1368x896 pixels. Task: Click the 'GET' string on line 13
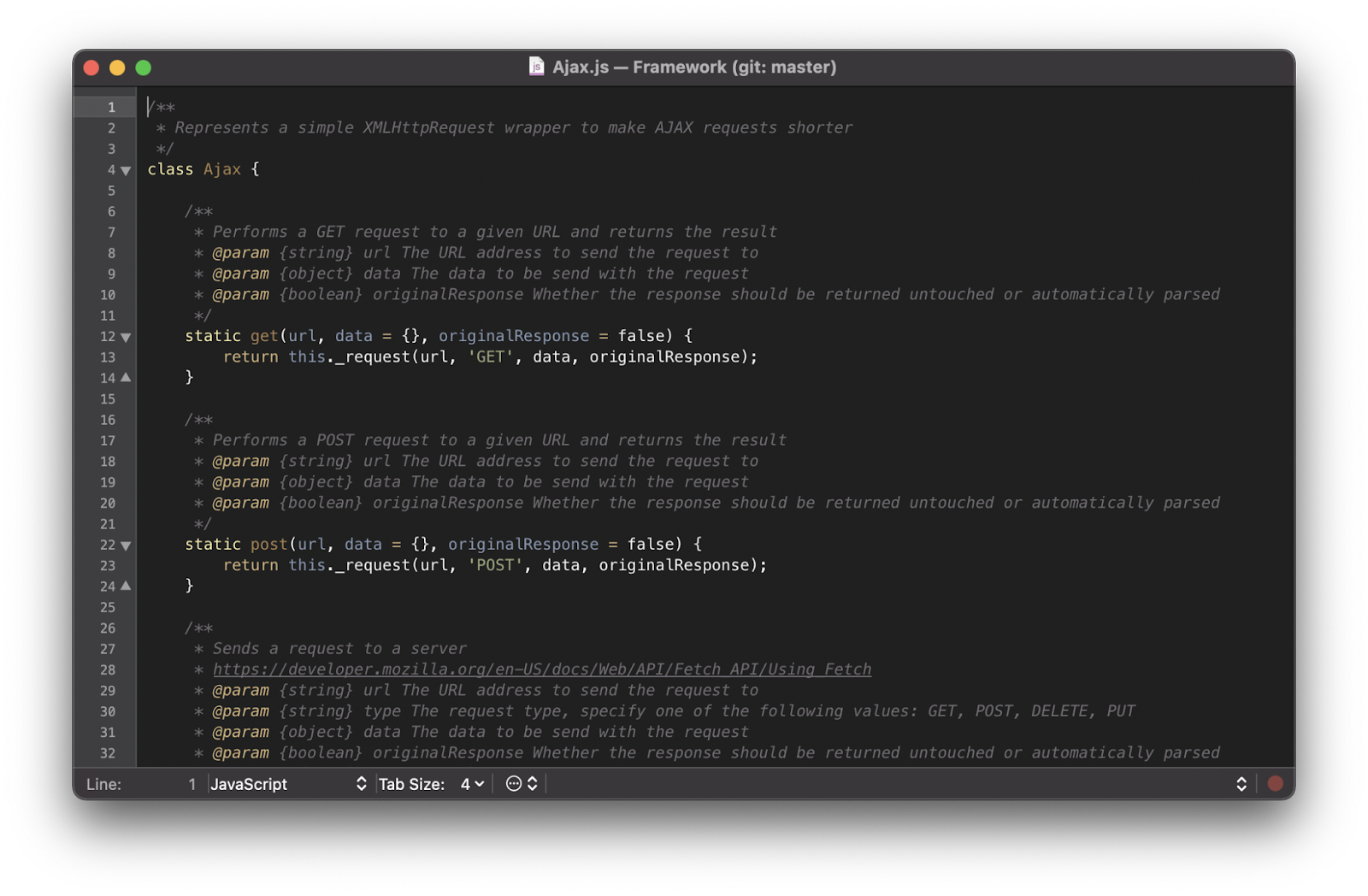[490, 357]
